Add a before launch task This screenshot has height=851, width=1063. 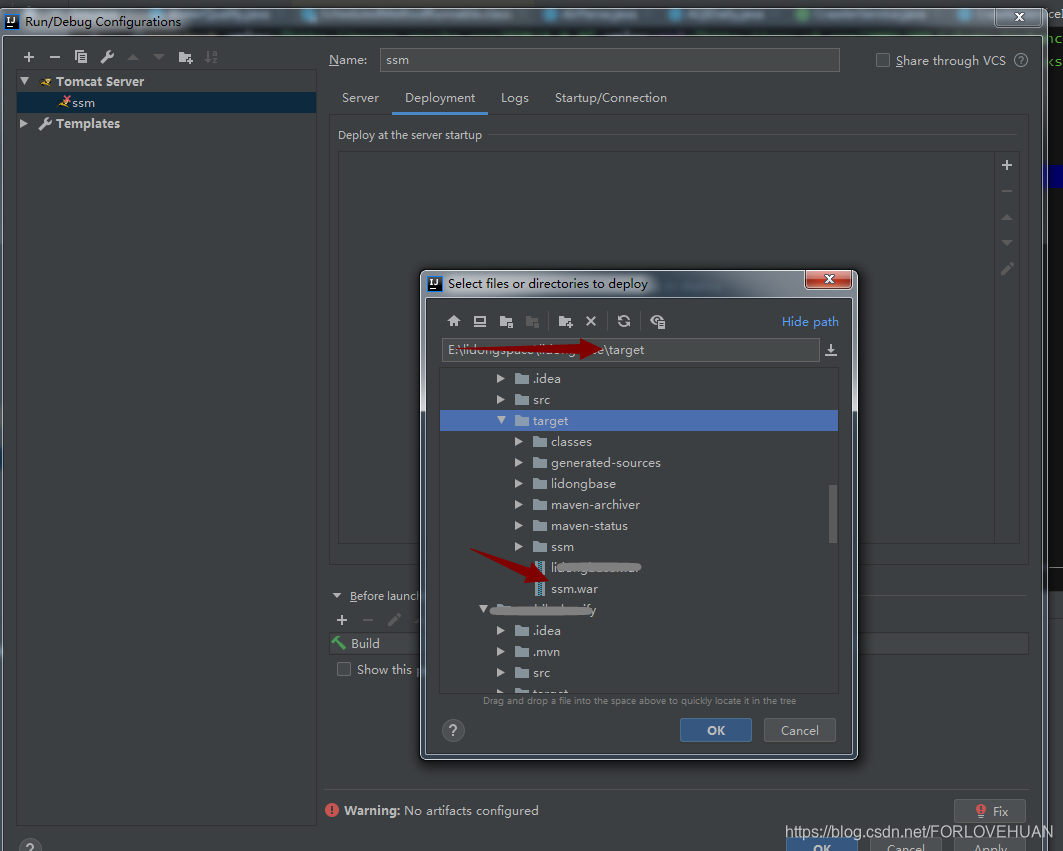tap(342, 620)
